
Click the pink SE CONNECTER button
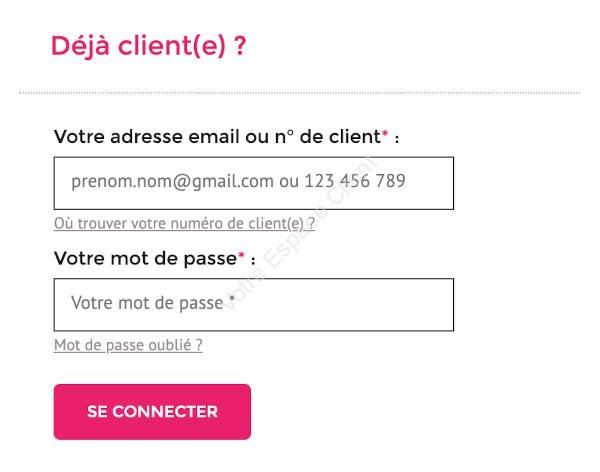tap(152, 412)
